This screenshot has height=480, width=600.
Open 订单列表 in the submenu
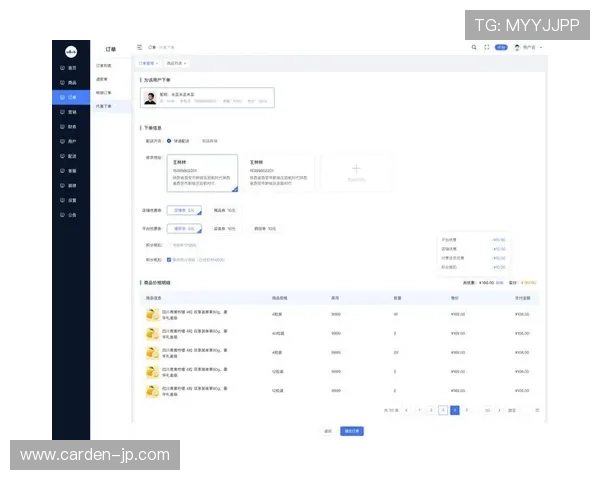click(x=103, y=66)
